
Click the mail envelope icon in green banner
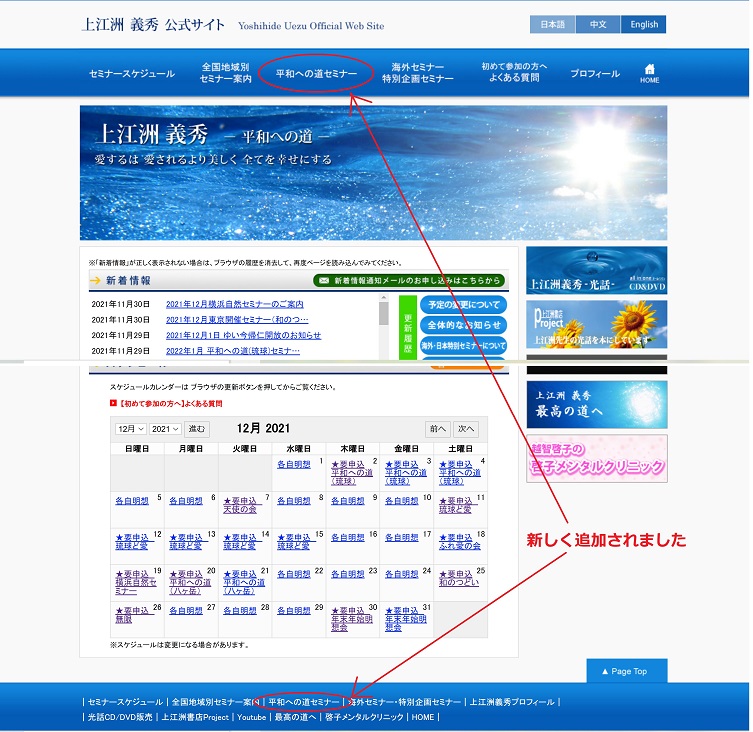coord(324,281)
